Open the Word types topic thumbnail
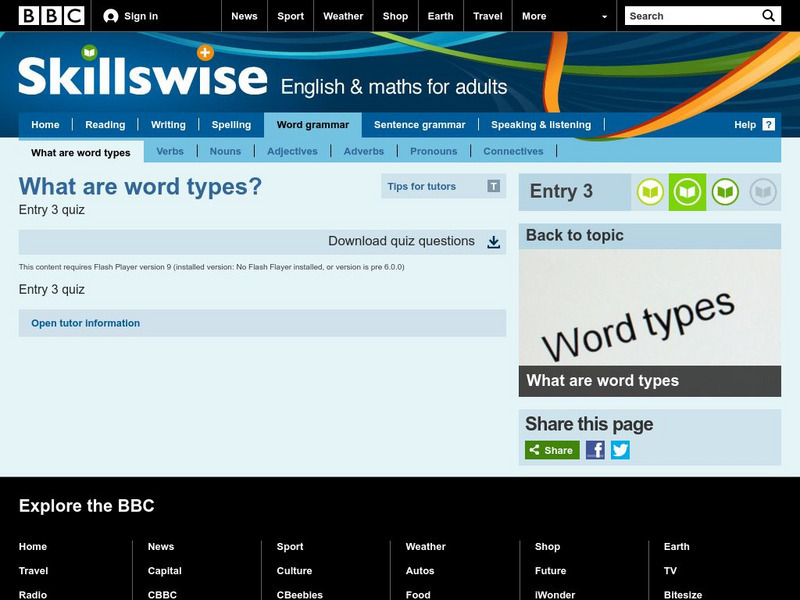This screenshot has width=800, height=600. click(x=649, y=322)
